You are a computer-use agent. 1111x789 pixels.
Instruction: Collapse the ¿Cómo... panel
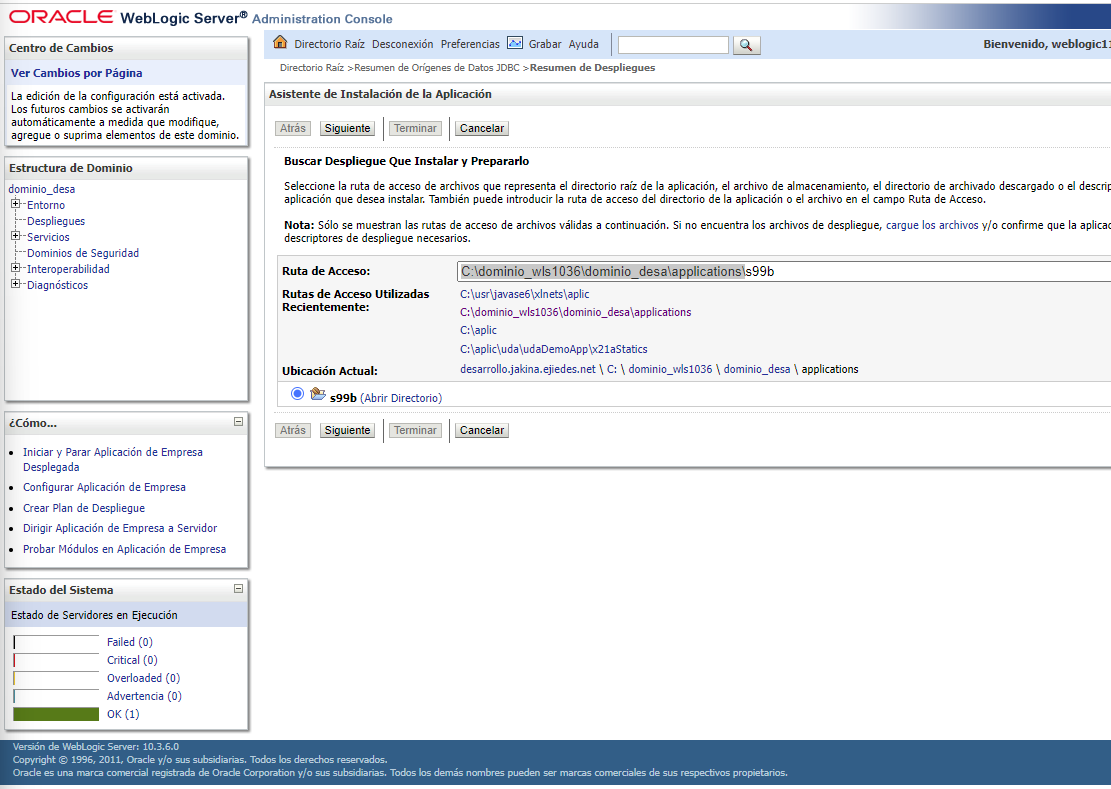point(239,421)
